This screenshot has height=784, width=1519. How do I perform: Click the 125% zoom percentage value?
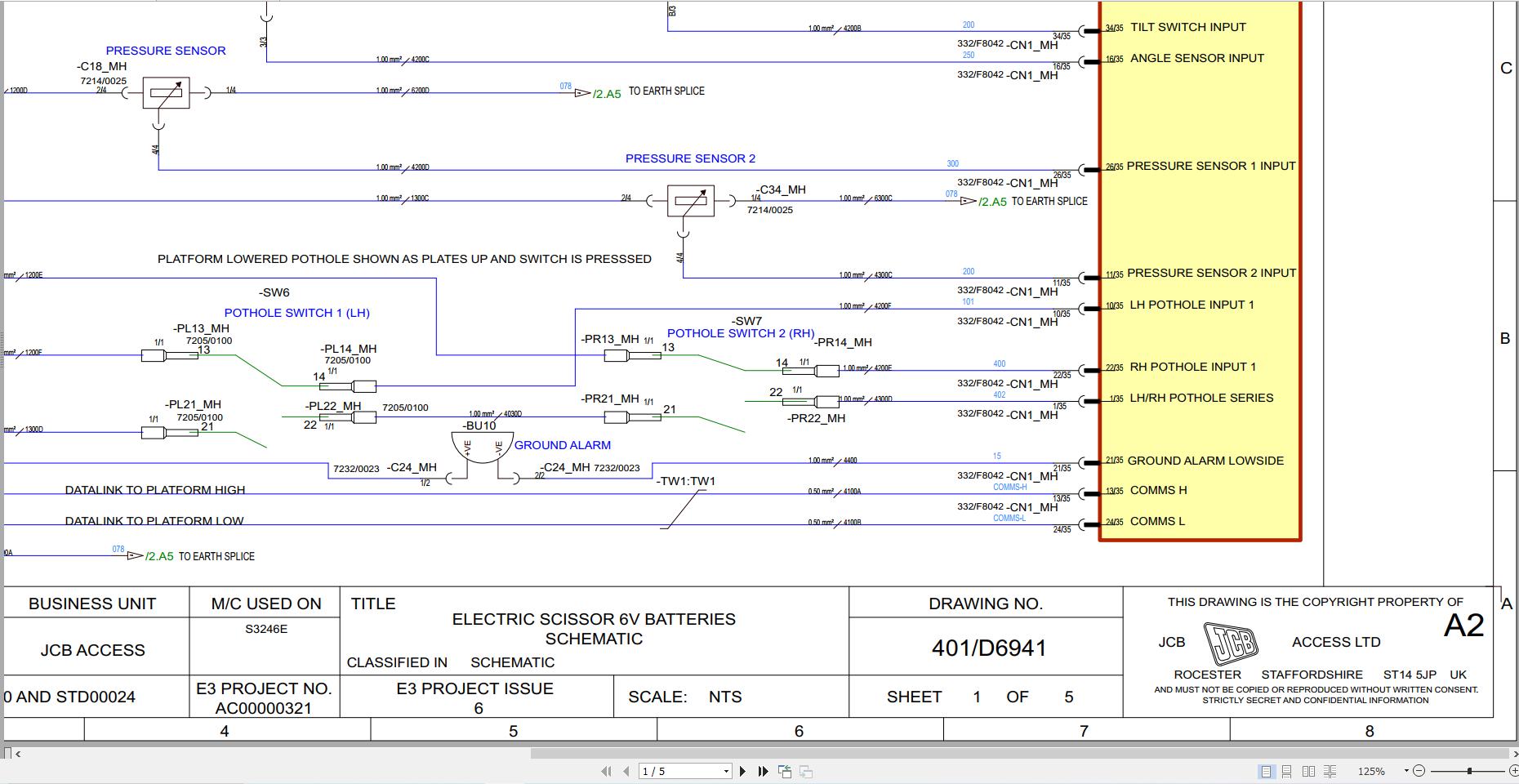pyautogui.click(x=1371, y=771)
